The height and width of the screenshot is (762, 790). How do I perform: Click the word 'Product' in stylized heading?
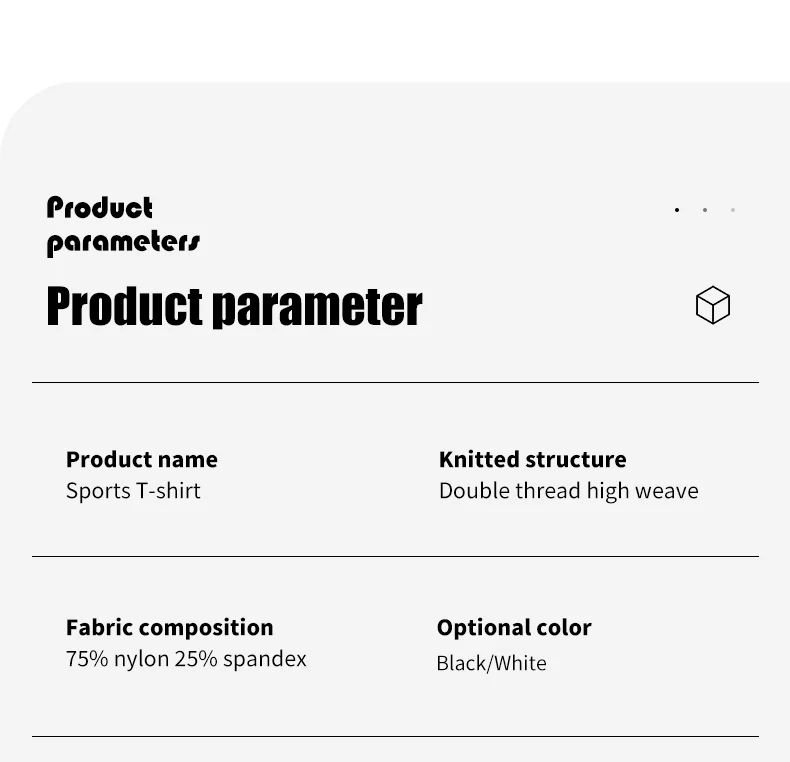click(100, 208)
